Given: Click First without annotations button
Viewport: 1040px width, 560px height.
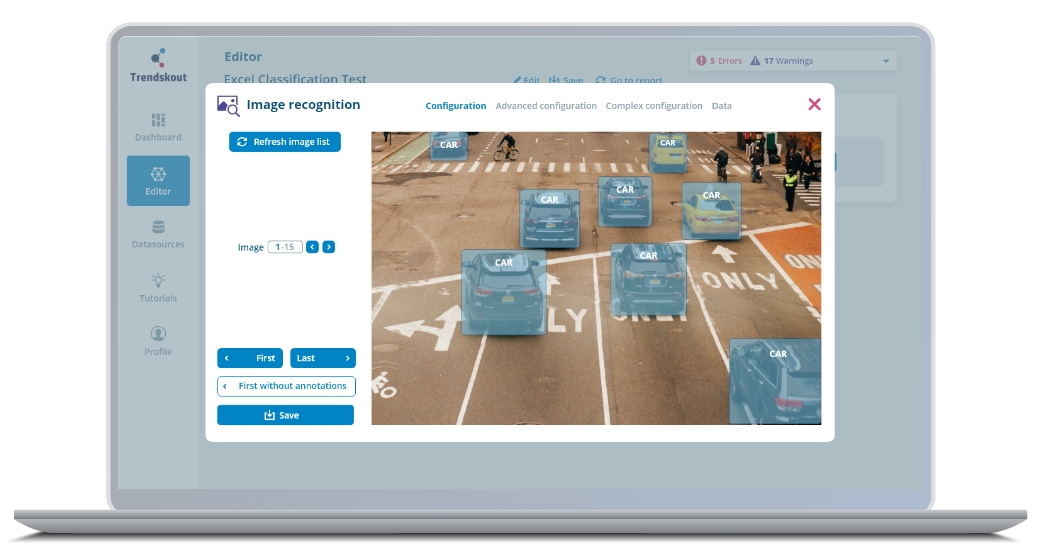Looking at the screenshot, I should 286,386.
